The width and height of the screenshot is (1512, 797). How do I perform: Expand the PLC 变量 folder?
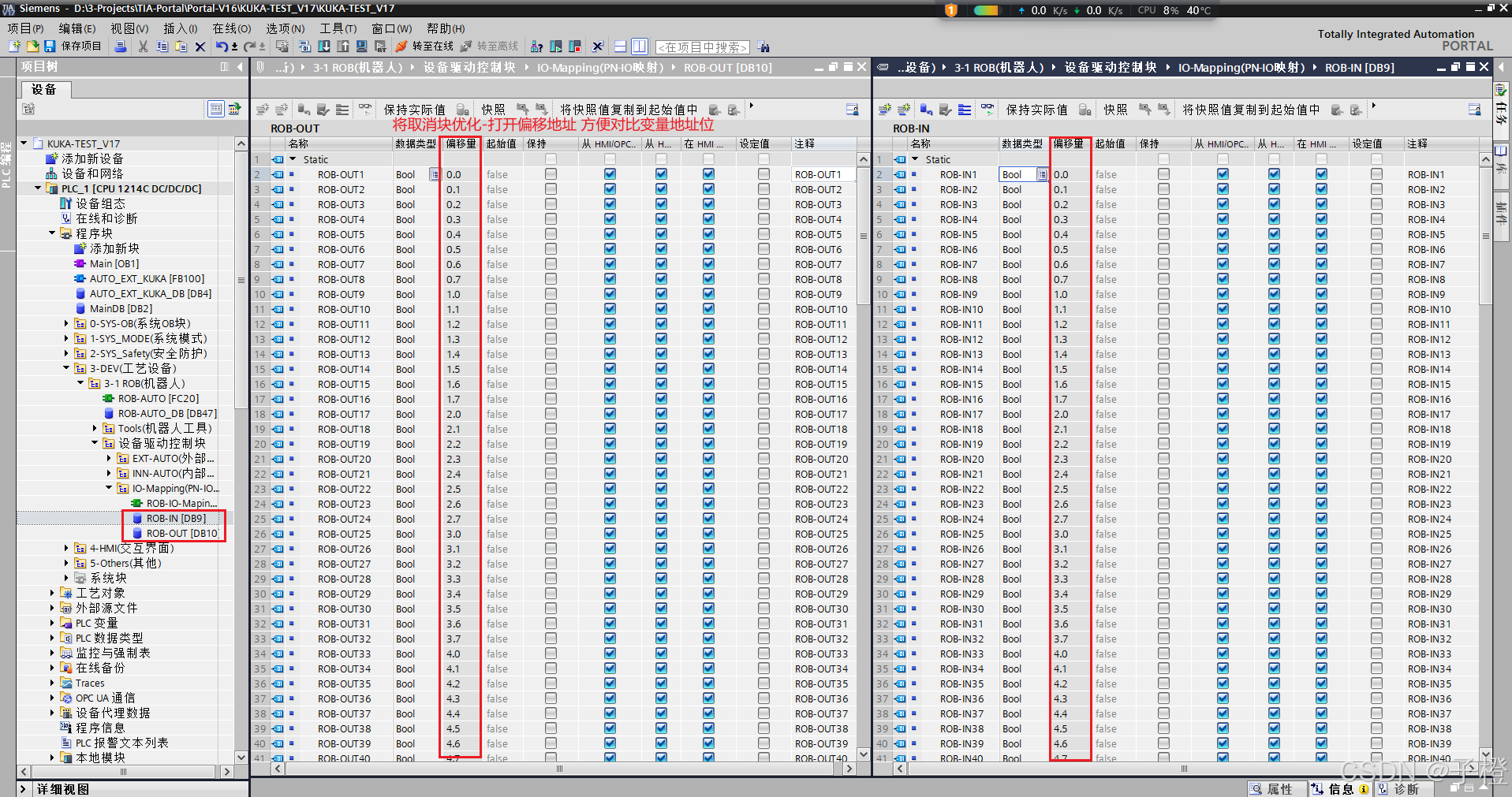[x=52, y=623]
